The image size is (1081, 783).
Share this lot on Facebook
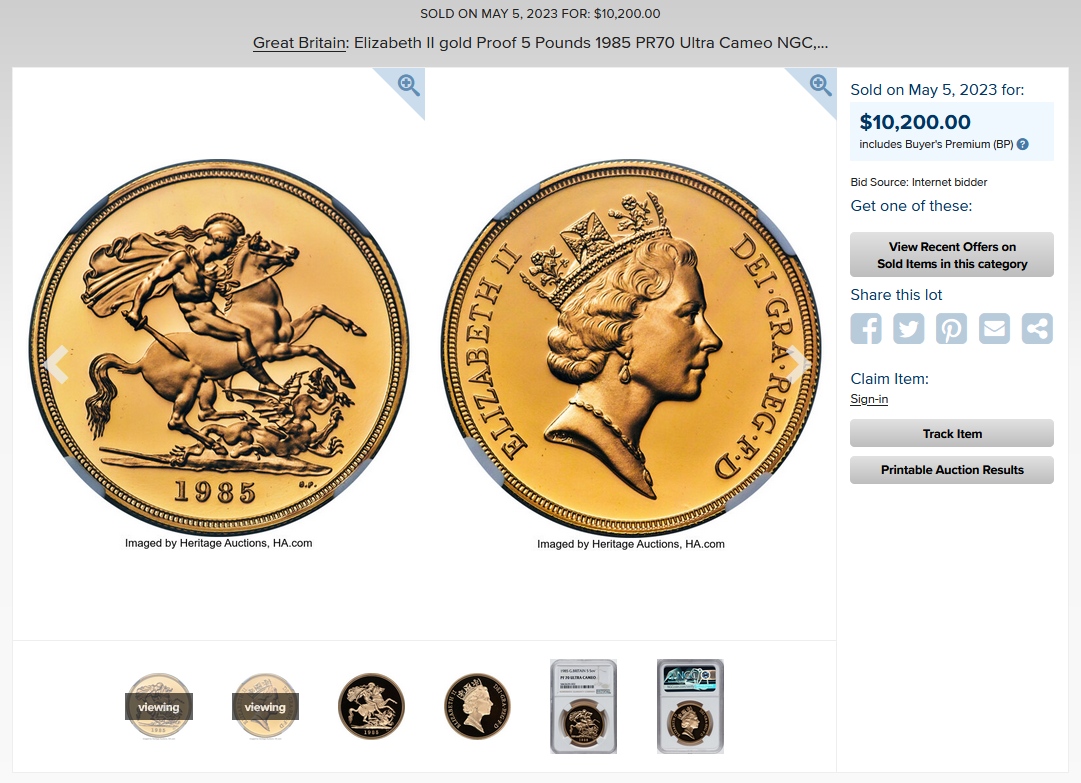click(866, 328)
